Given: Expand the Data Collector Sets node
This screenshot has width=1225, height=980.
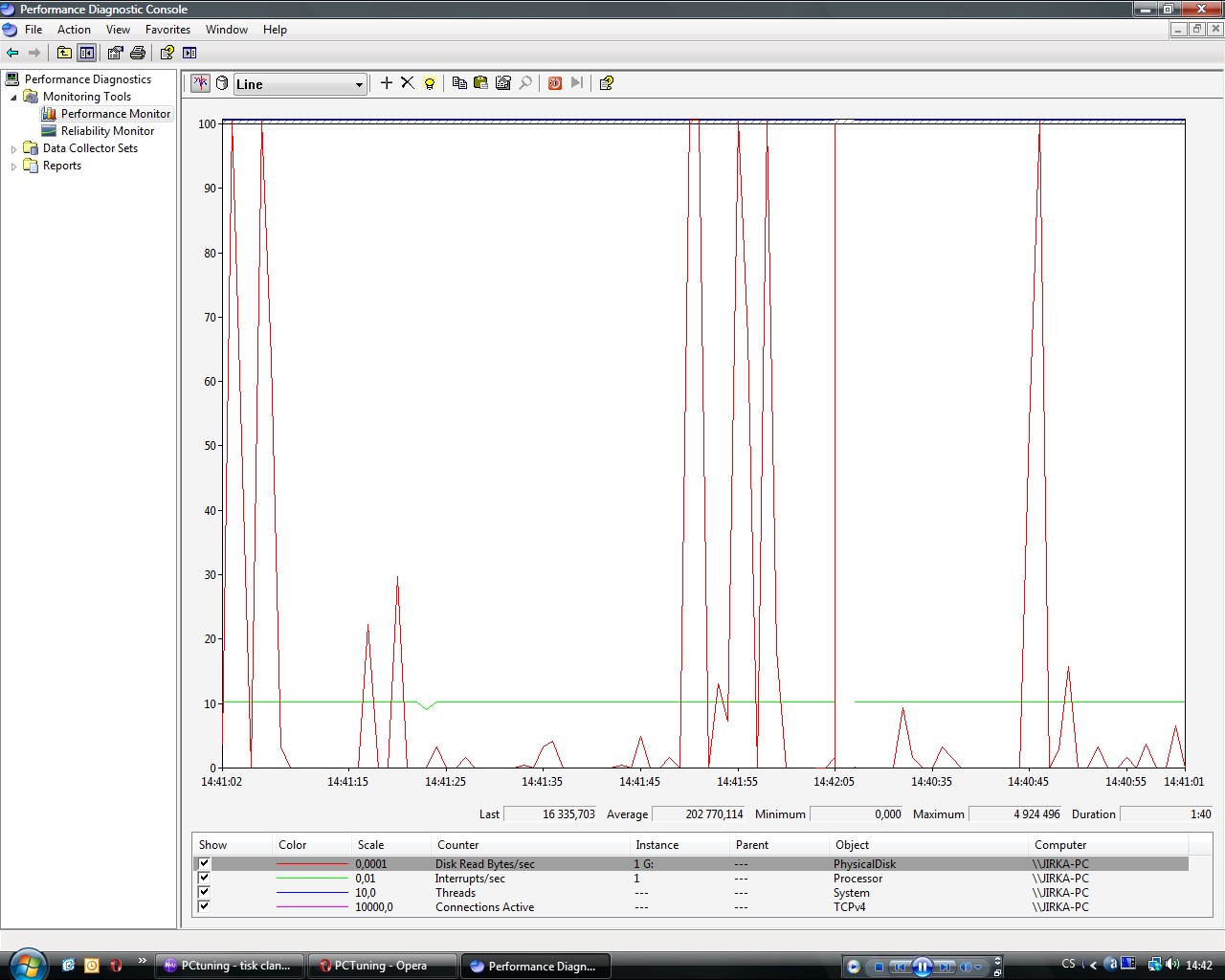Looking at the screenshot, I should (13, 148).
